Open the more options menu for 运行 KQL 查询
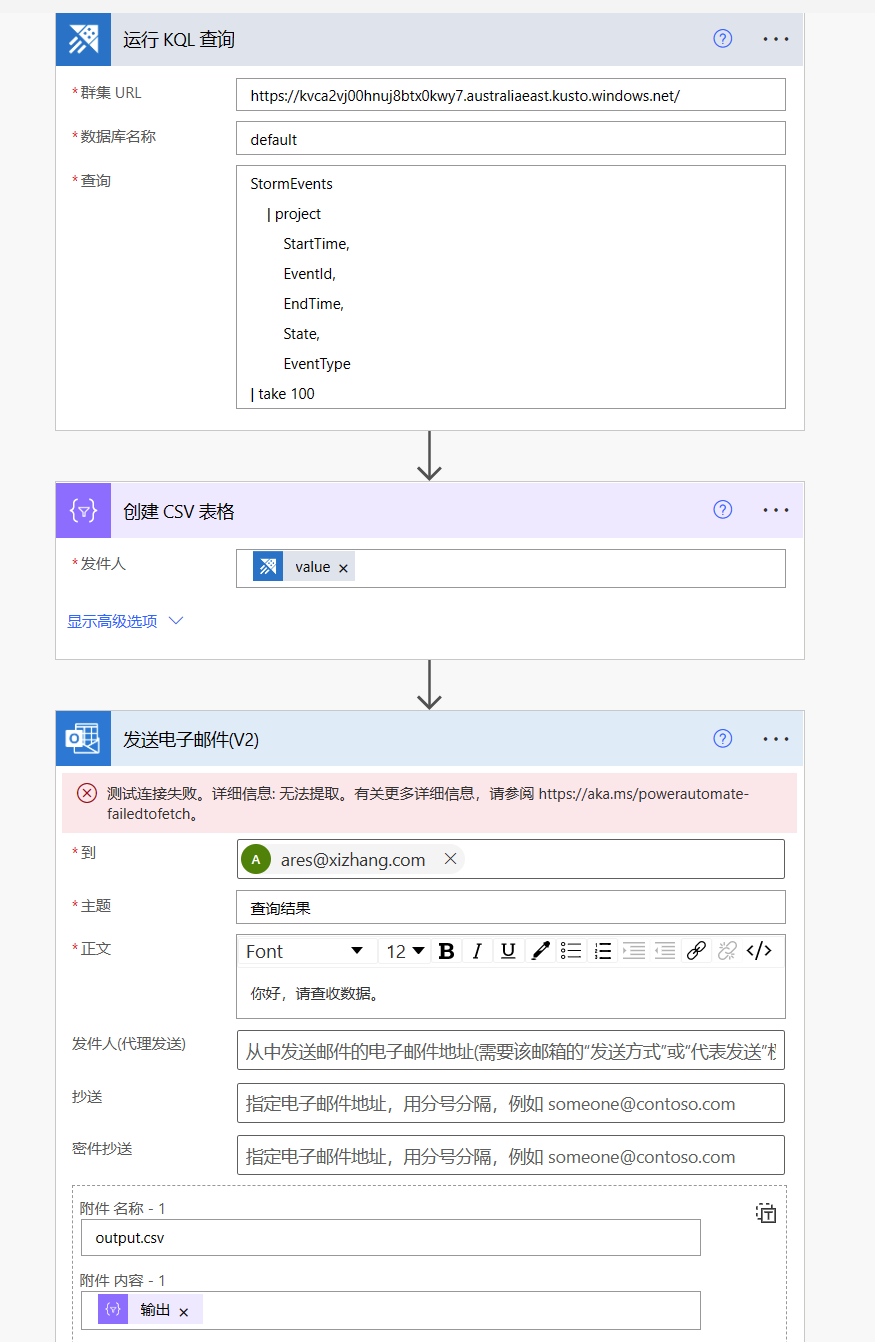The image size is (875, 1342). [x=776, y=39]
